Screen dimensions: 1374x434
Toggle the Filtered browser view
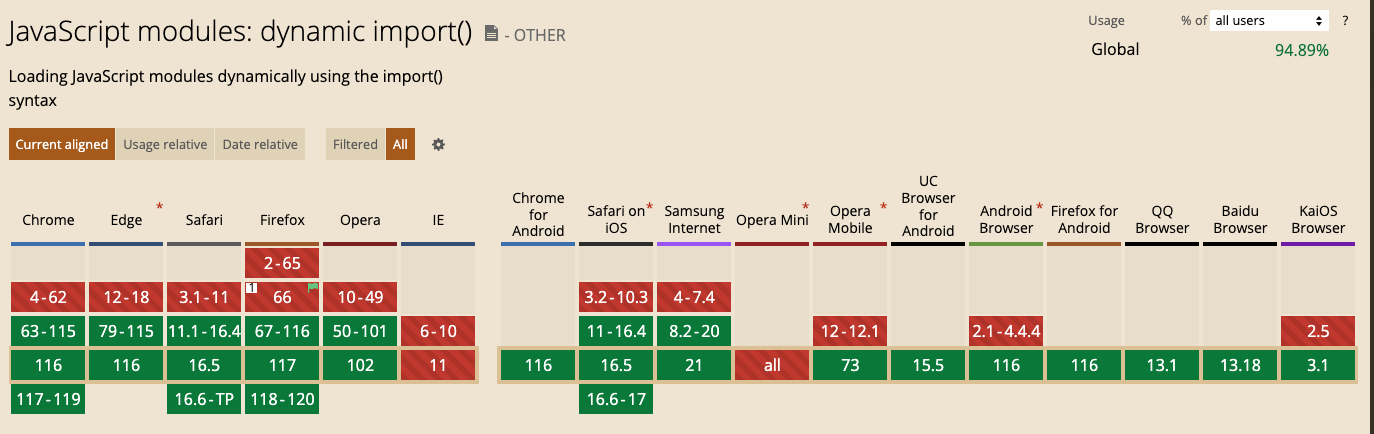point(355,144)
